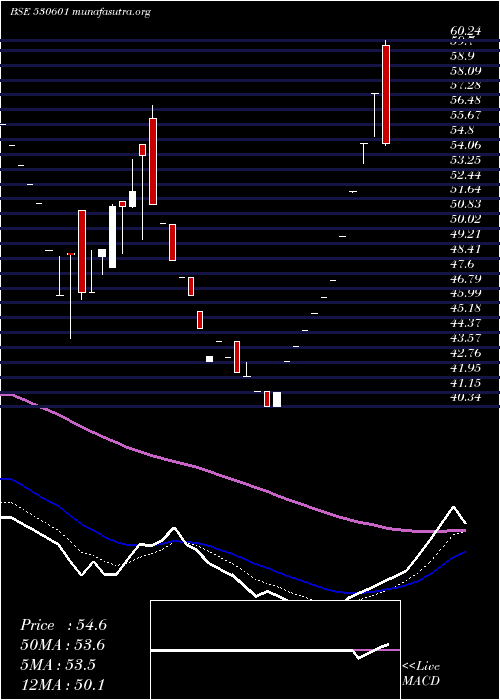Image resolution: width=500 pixels, height=700 pixels.
Task: Select the 42.76 price axis label
Action: pyautogui.click(x=466, y=353)
